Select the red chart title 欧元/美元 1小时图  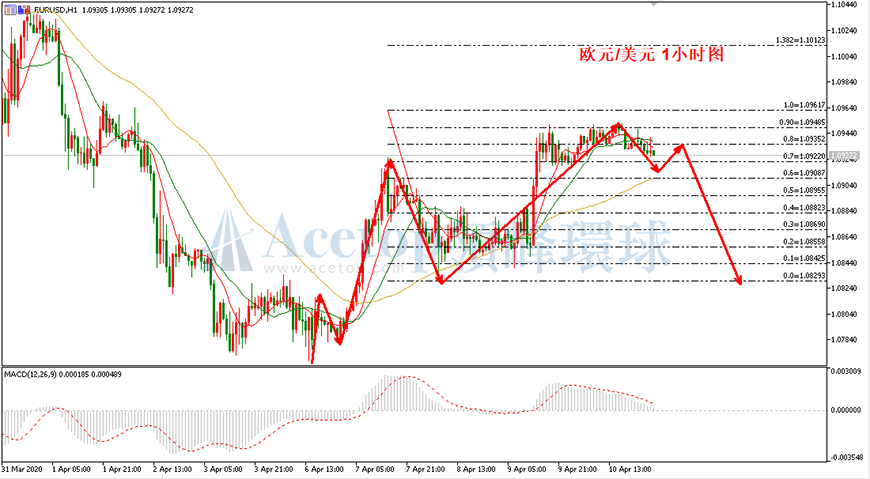pos(652,54)
